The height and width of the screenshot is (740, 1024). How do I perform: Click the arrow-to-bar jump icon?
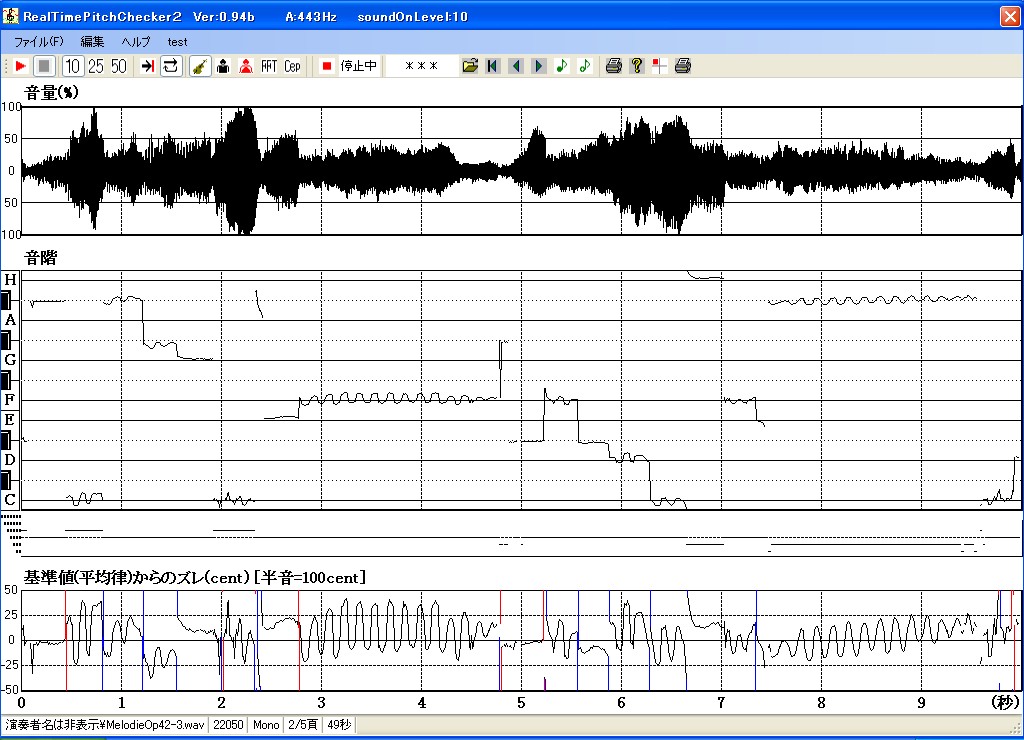click(x=148, y=66)
